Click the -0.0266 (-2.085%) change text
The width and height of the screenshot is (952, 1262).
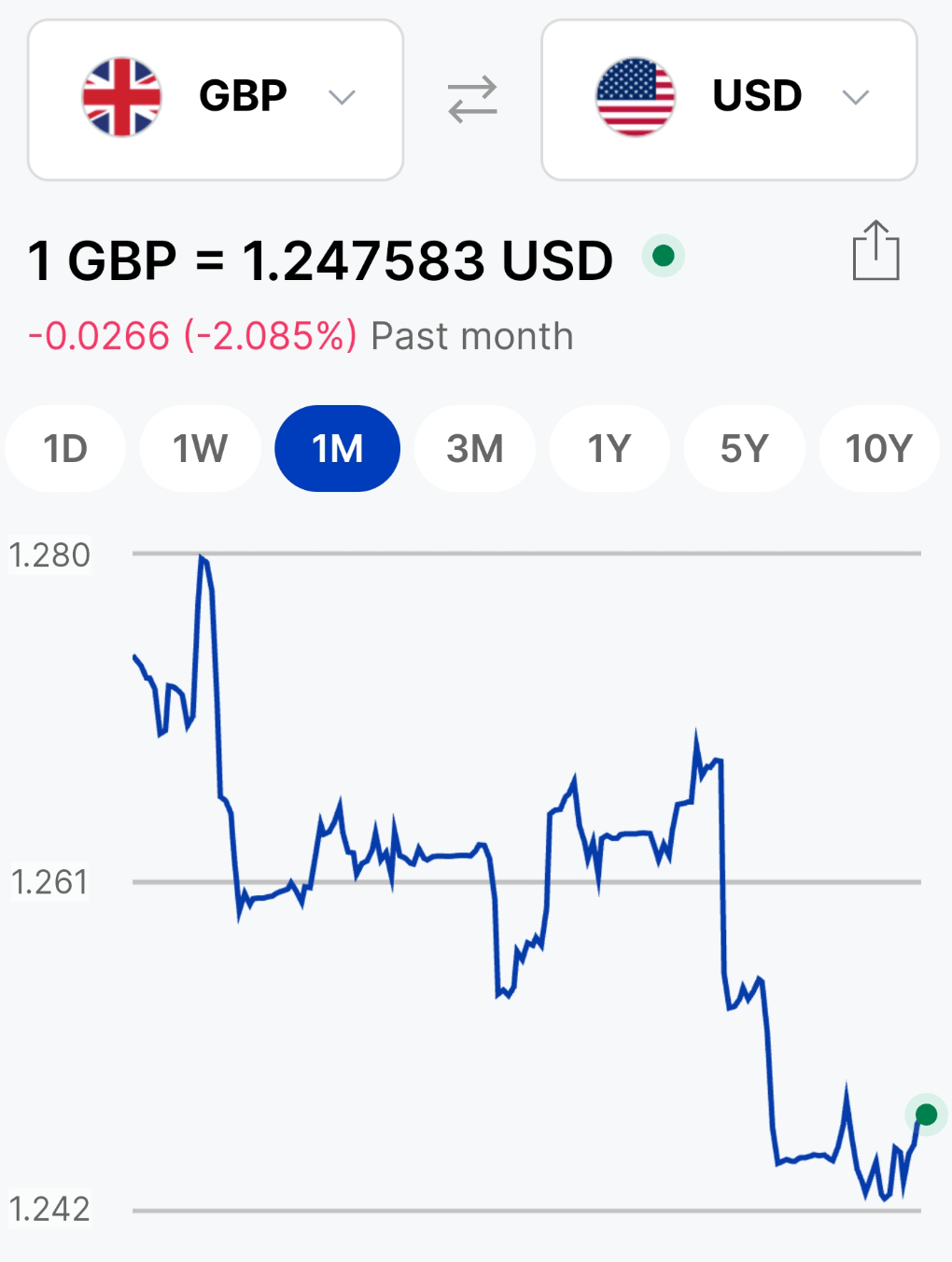click(192, 336)
